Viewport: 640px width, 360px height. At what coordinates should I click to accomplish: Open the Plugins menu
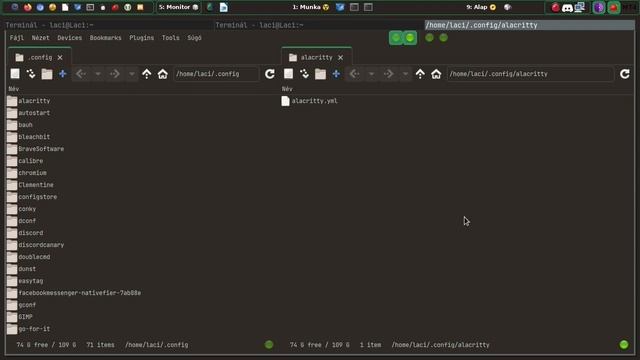coord(142,38)
